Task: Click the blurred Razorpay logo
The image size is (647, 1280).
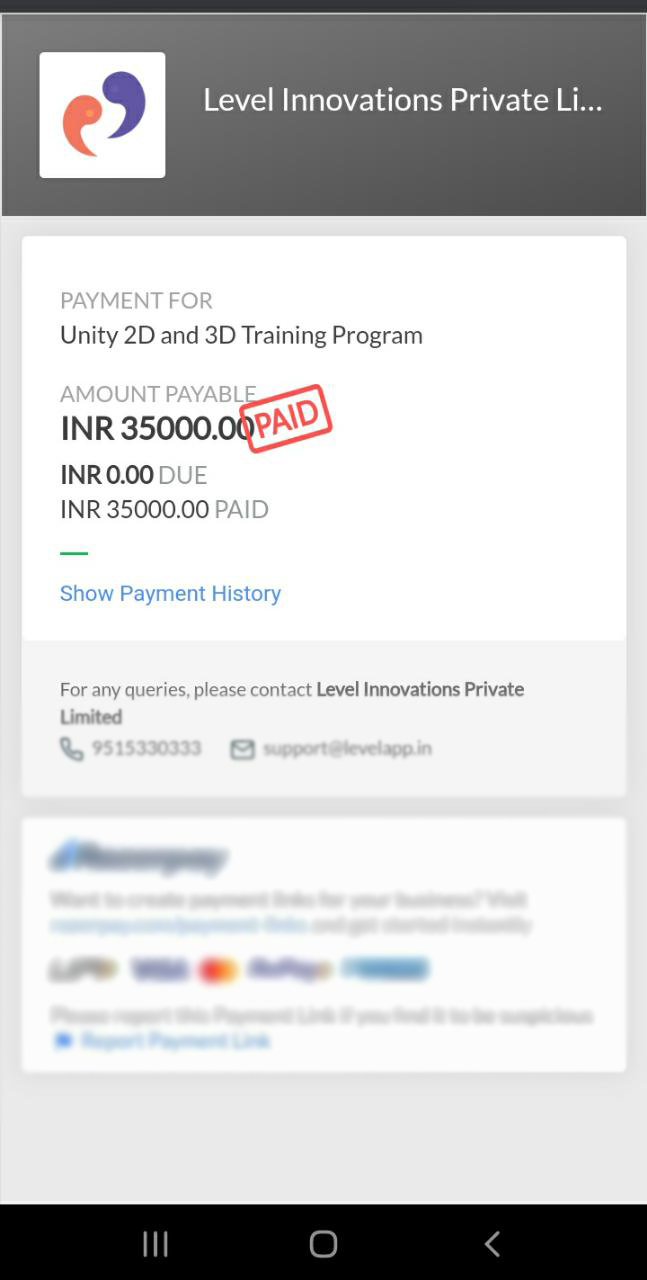Action: (x=138, y=857)
